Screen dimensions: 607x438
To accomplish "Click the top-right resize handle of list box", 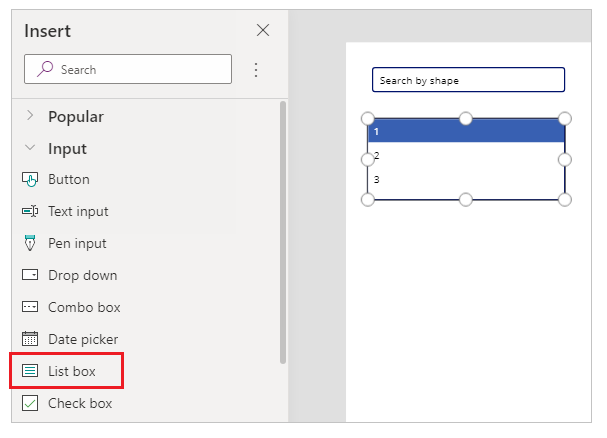I will [x=565, y=118].
